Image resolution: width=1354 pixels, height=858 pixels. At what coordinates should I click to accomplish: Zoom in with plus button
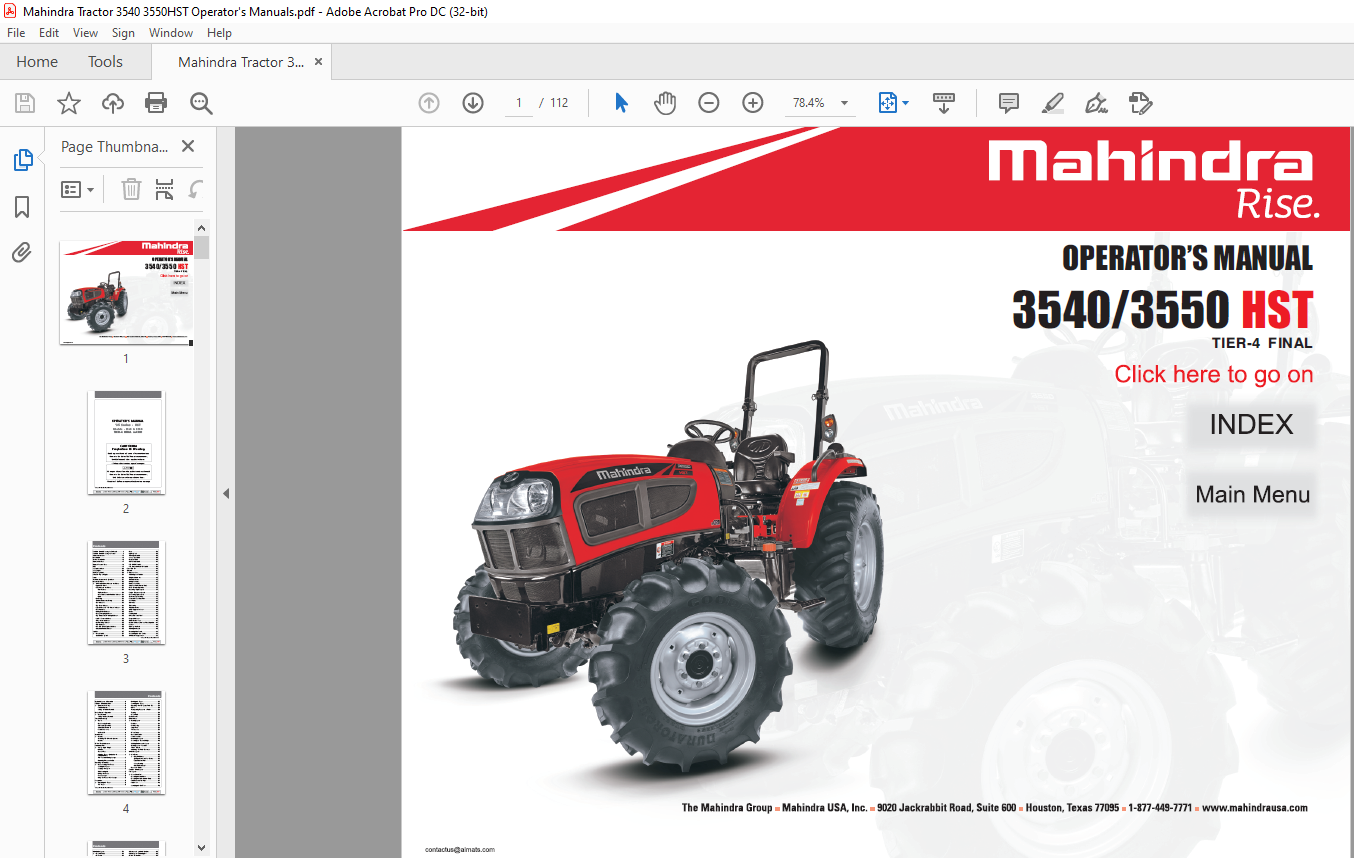[753, 103]
